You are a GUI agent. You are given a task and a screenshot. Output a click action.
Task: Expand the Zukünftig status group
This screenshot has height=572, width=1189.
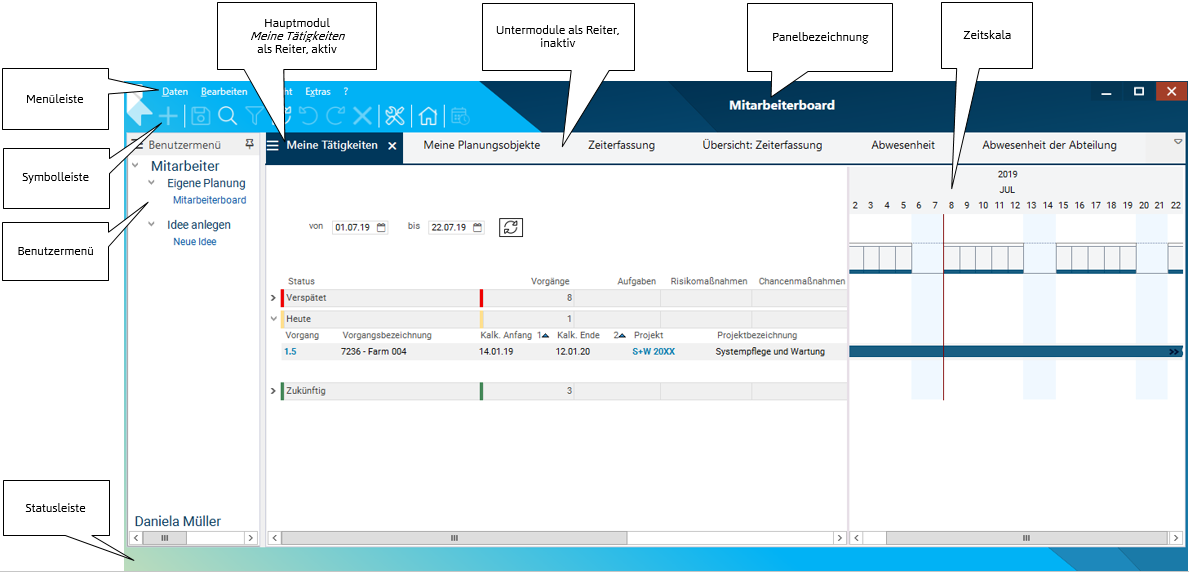273,391
